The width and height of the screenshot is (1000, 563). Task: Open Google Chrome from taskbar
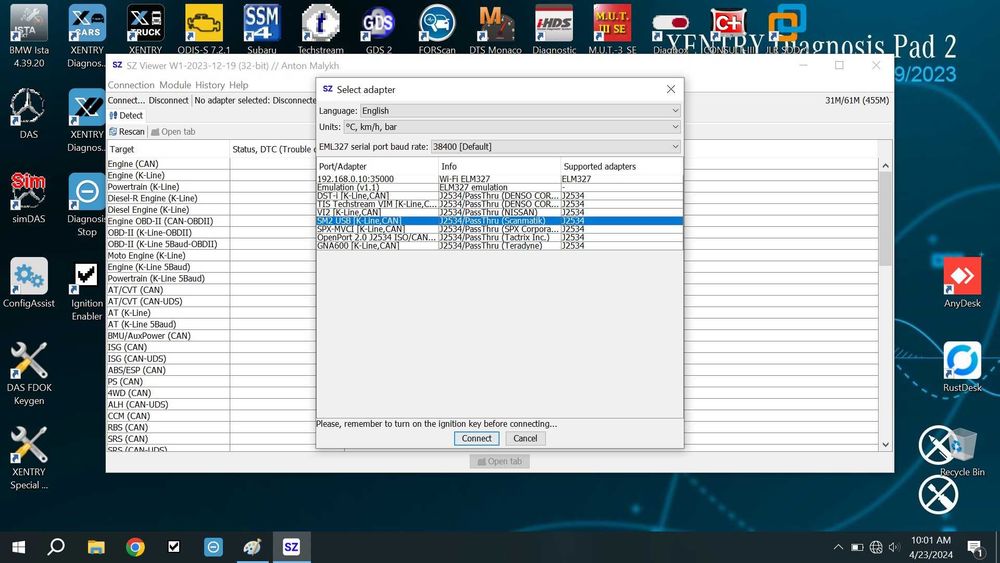point(135,546)
